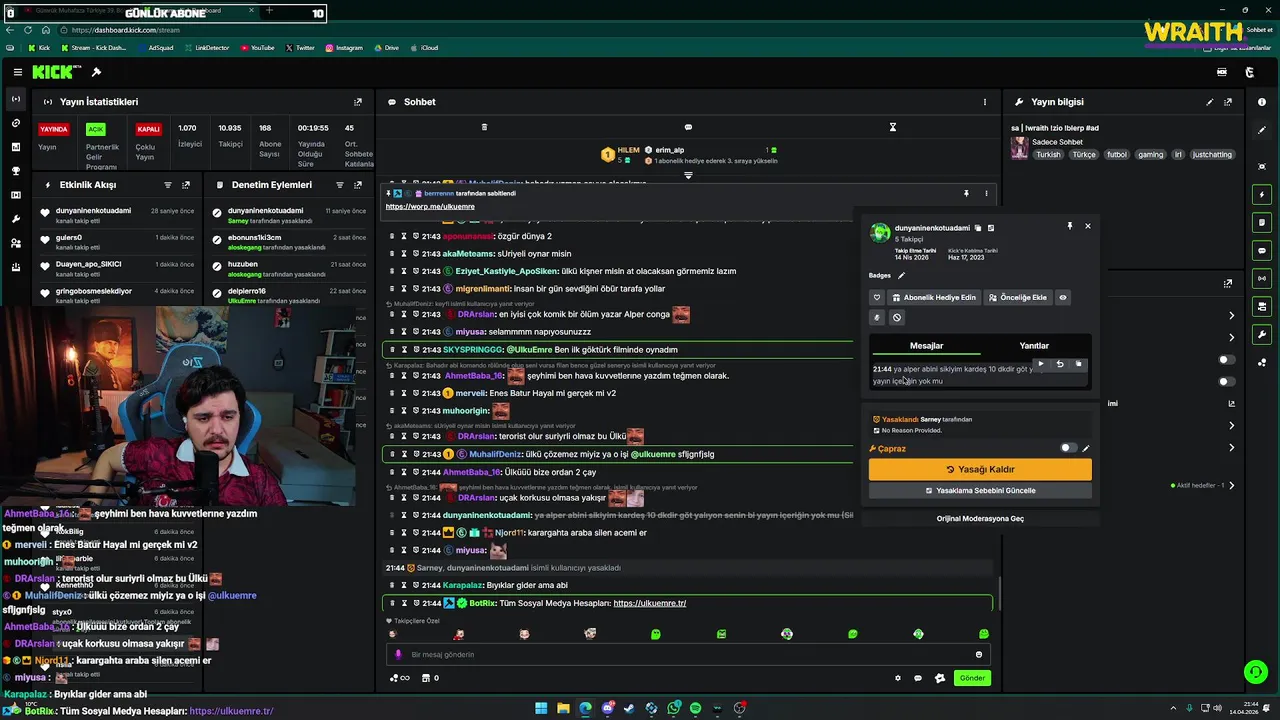Open the pinned https://worp.me/ulkuemre link
1280x720 pixels.
coord(430,206)
